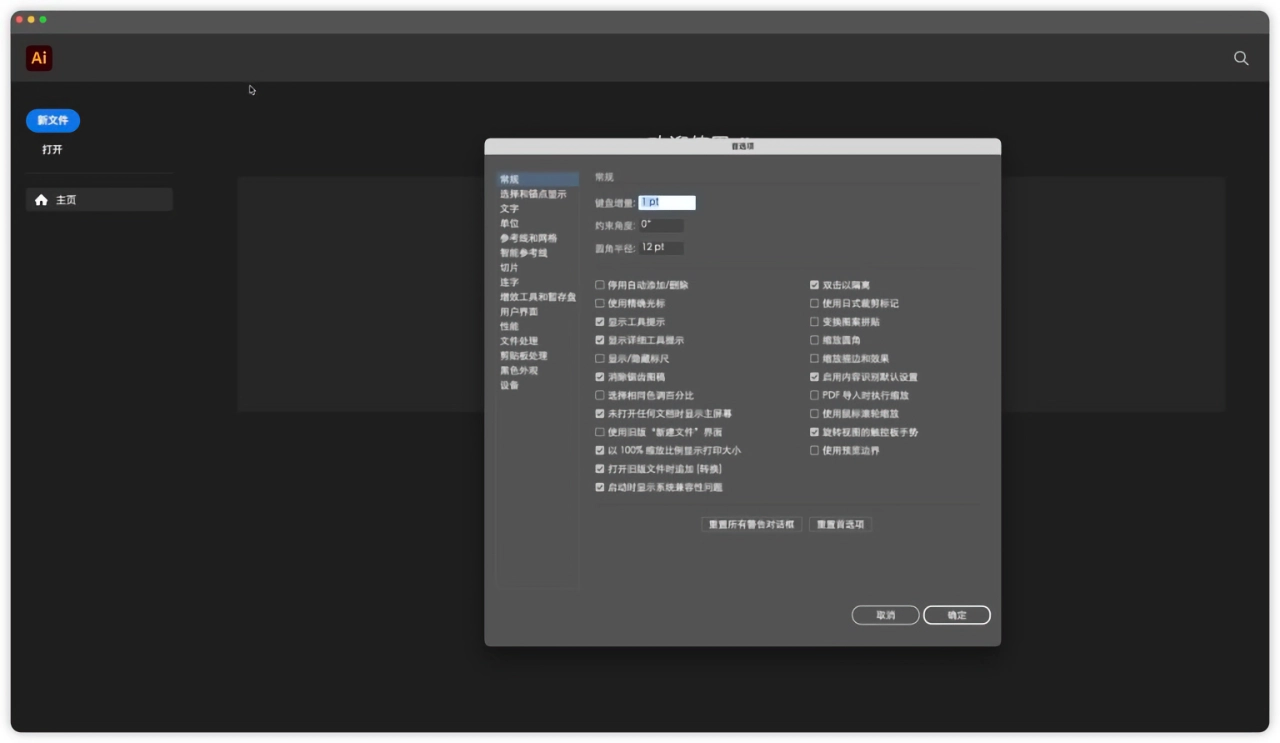Select 剪贴板处理 in the category list
Image resolution: width=1280 pixels, height=743 pixels.
pyautogui.click(x=524, y=356)
